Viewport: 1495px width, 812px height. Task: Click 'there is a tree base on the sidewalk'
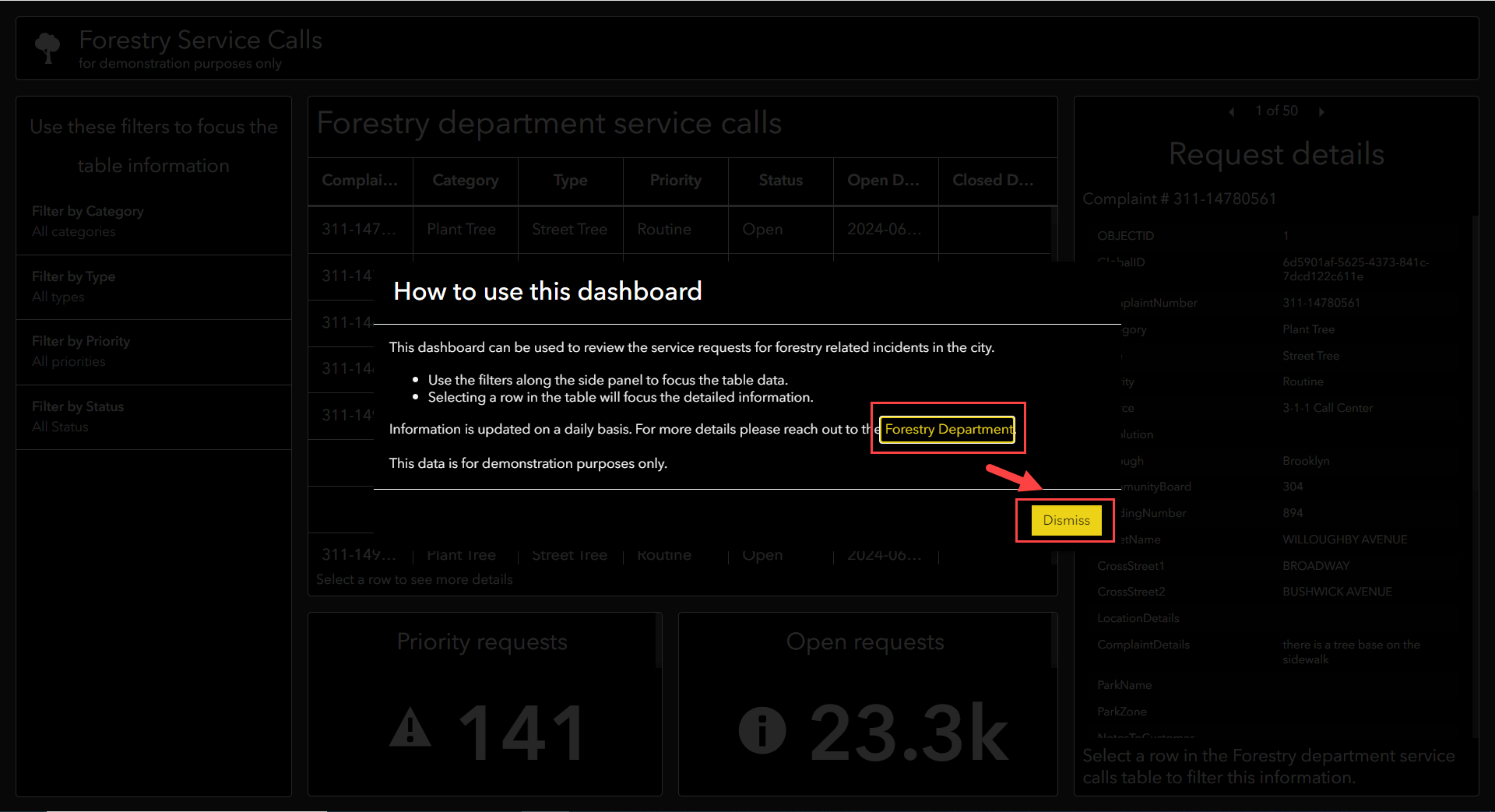click(1351, 652)
